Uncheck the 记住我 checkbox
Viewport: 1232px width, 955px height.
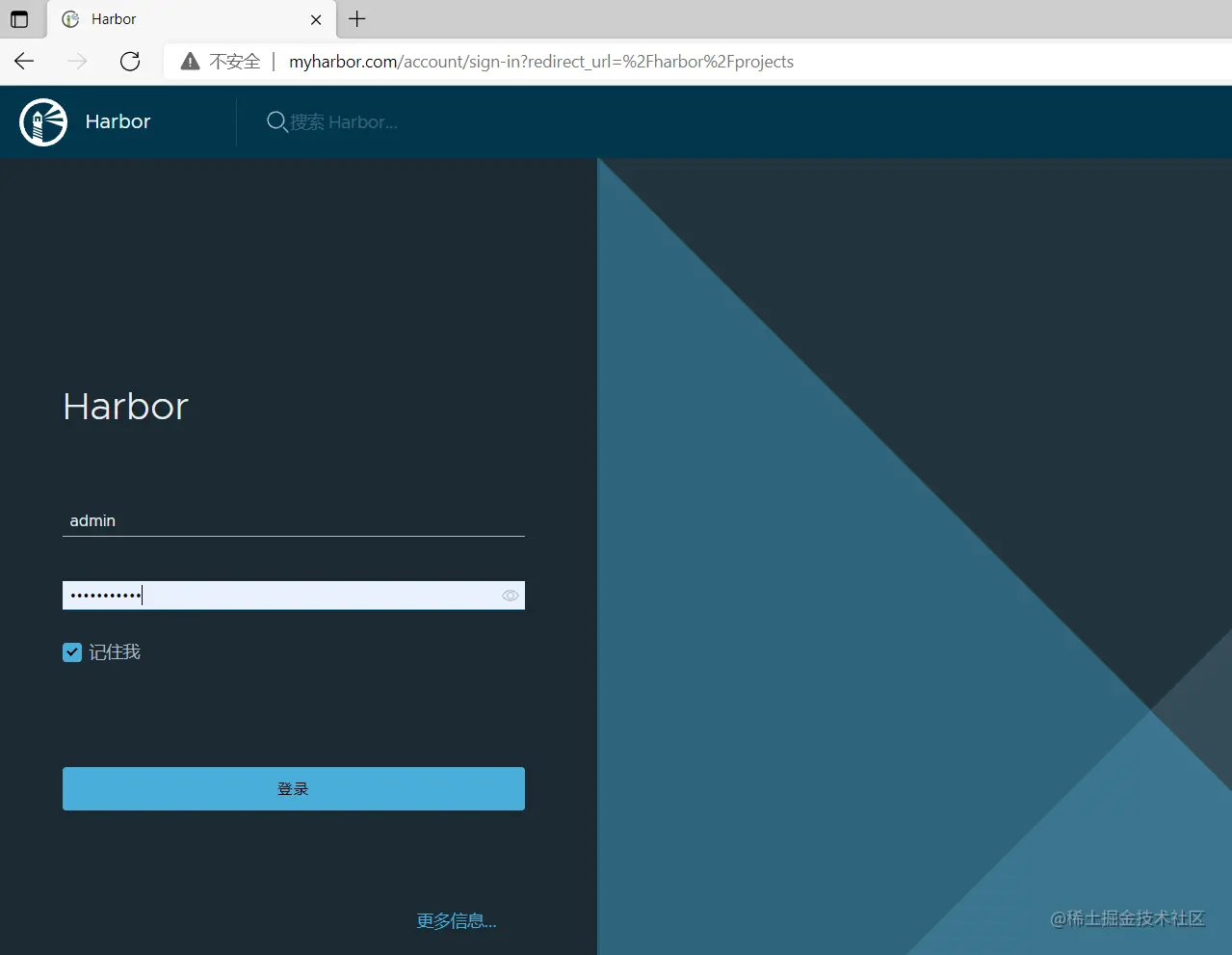[x=72, y=652]
